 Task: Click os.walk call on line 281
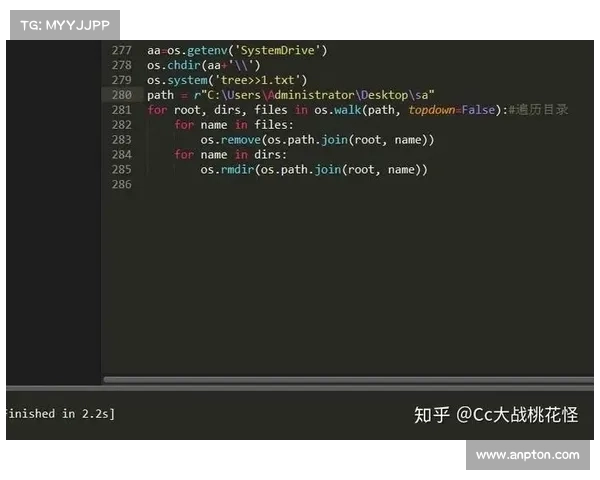pos(408,110)
